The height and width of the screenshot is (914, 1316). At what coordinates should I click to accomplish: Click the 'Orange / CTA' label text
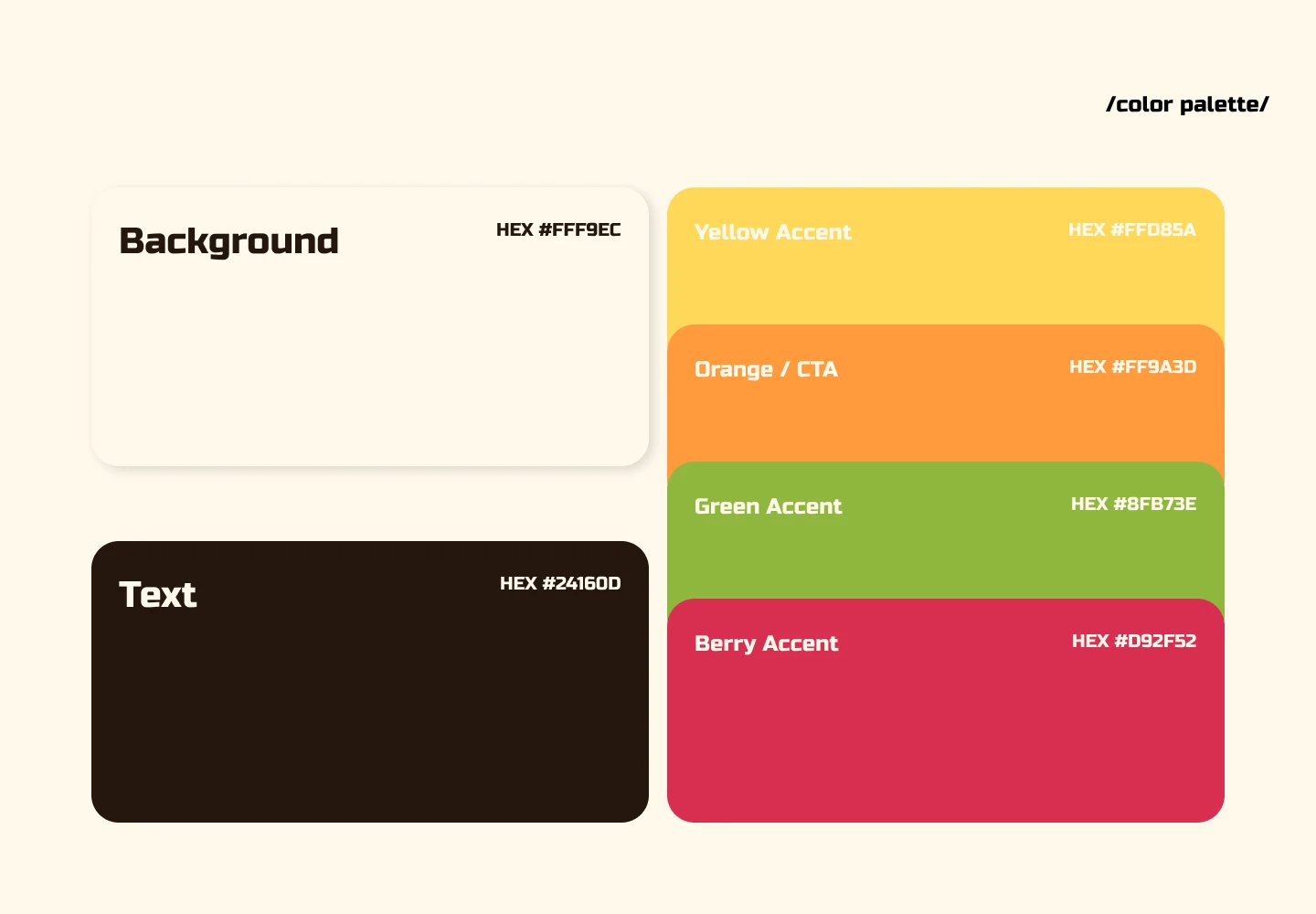(766, 369)
